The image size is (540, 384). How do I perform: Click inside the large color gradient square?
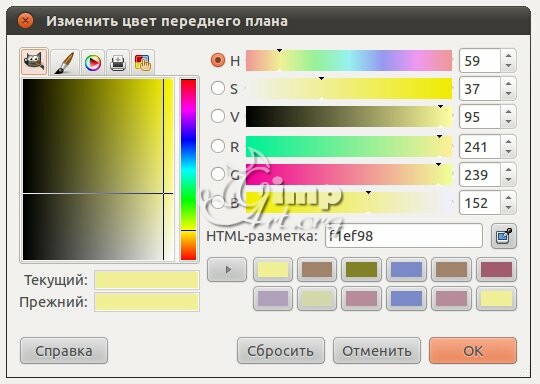(x=98, y=169)
